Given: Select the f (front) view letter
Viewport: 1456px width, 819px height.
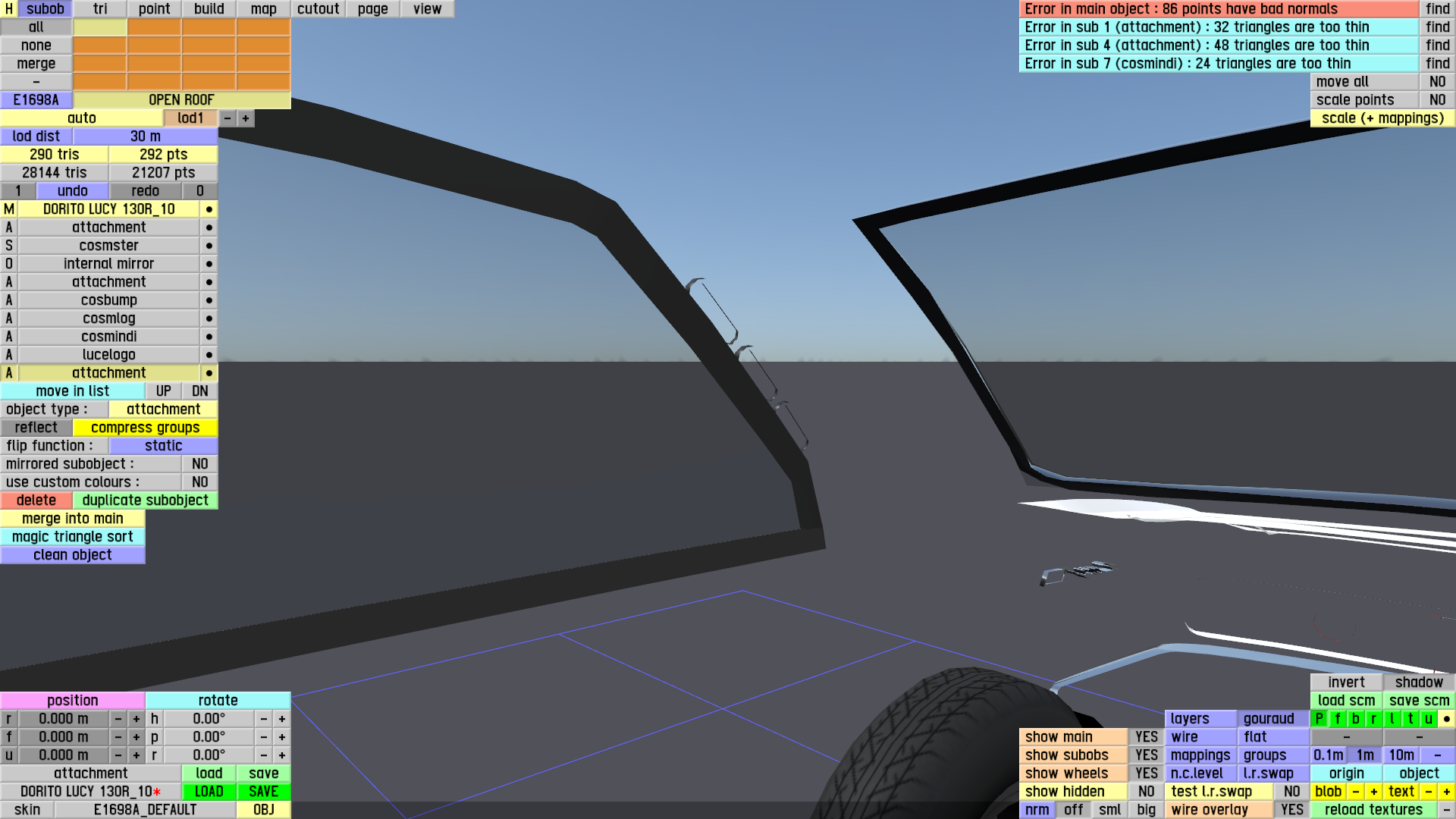Looking at the screenshot, I should (x=1337, y=719).
